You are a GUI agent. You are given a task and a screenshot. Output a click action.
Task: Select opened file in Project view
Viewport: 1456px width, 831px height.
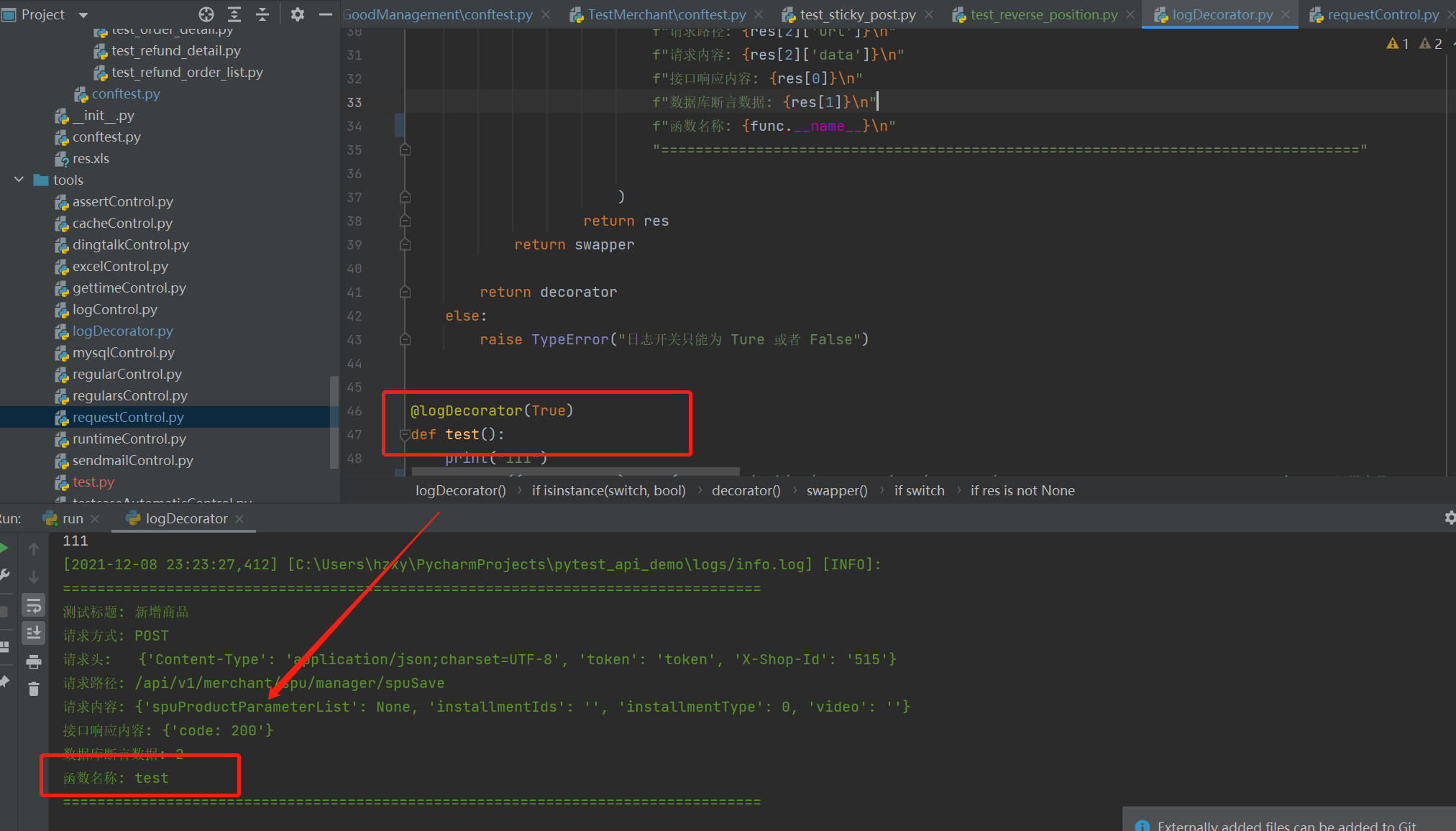[x=206, y=14]
